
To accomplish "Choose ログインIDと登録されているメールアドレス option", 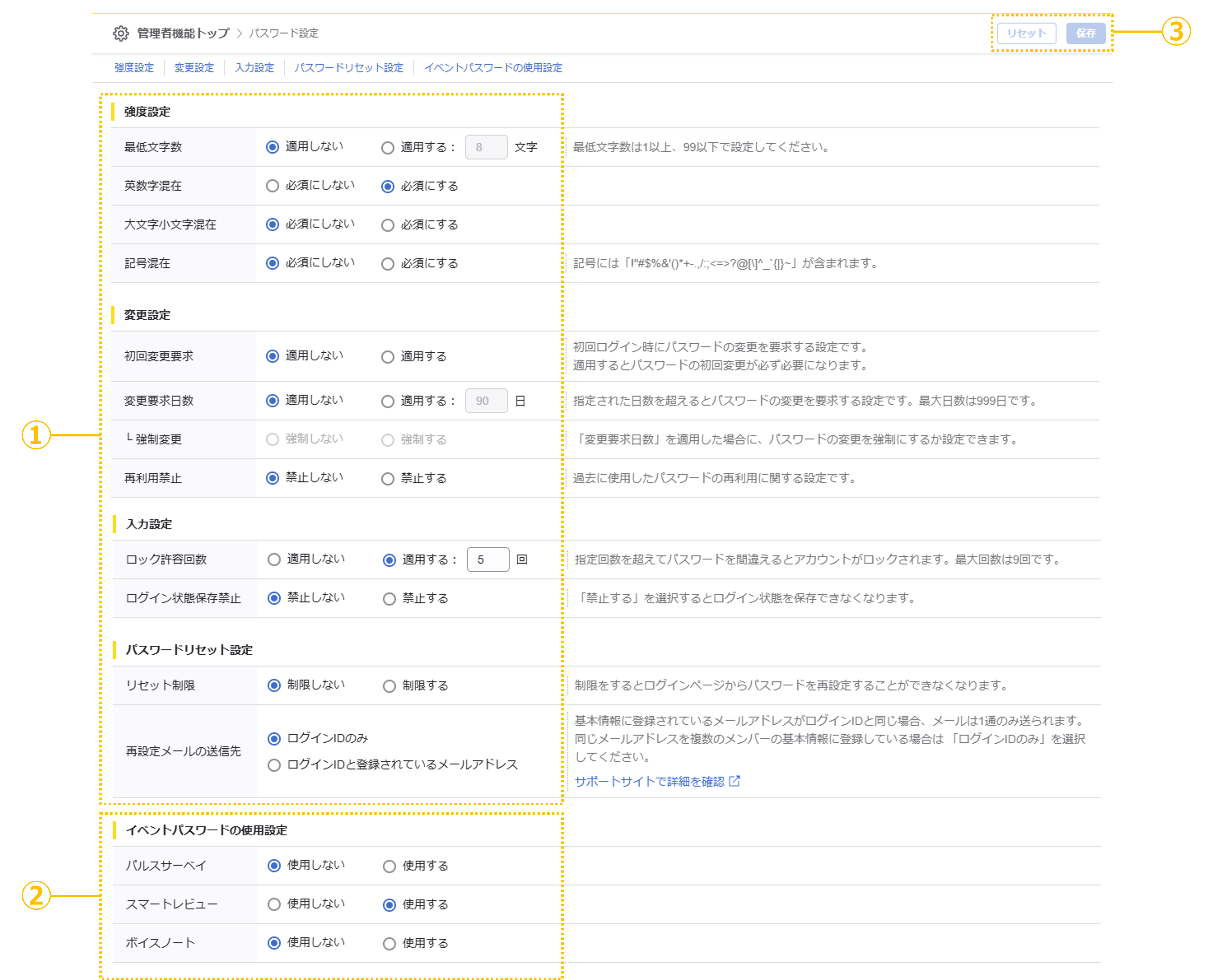I will click(274, 765).
